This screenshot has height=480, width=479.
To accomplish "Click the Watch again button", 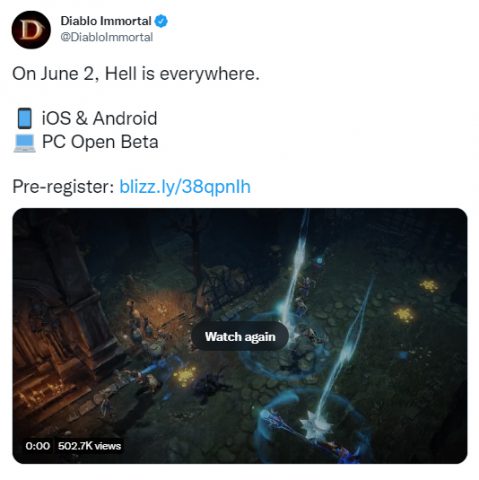I will 240,336.
